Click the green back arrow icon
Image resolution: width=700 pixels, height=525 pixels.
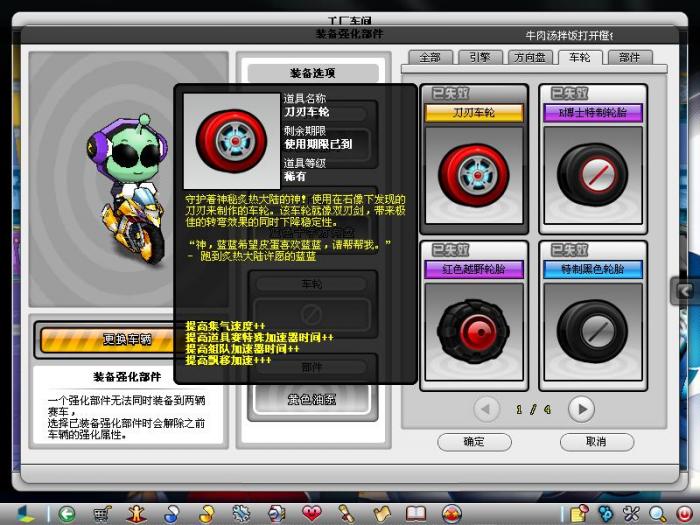(x=67, y=514)
